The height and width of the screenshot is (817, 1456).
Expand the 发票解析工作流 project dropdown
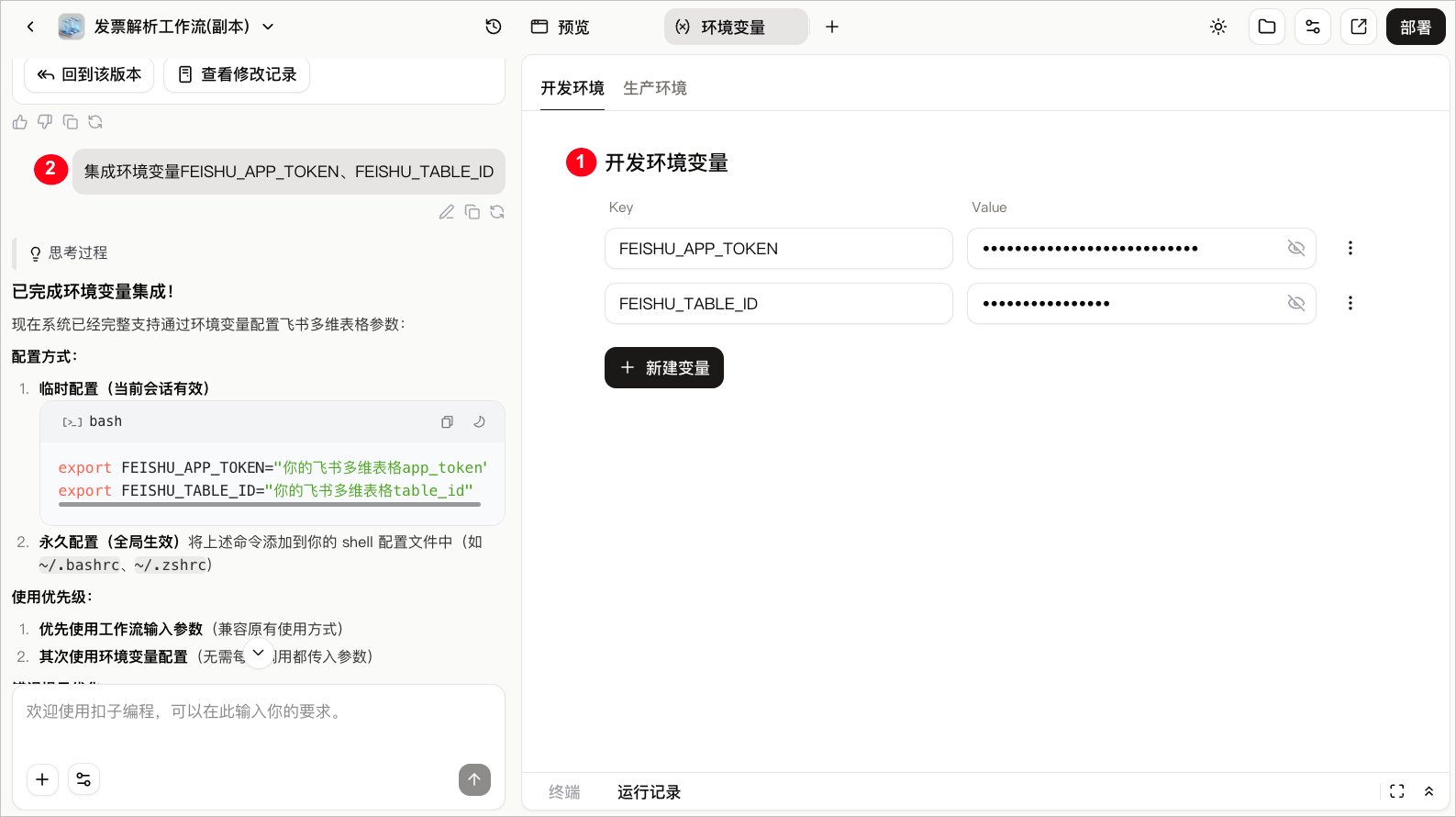tap(268, 27)
